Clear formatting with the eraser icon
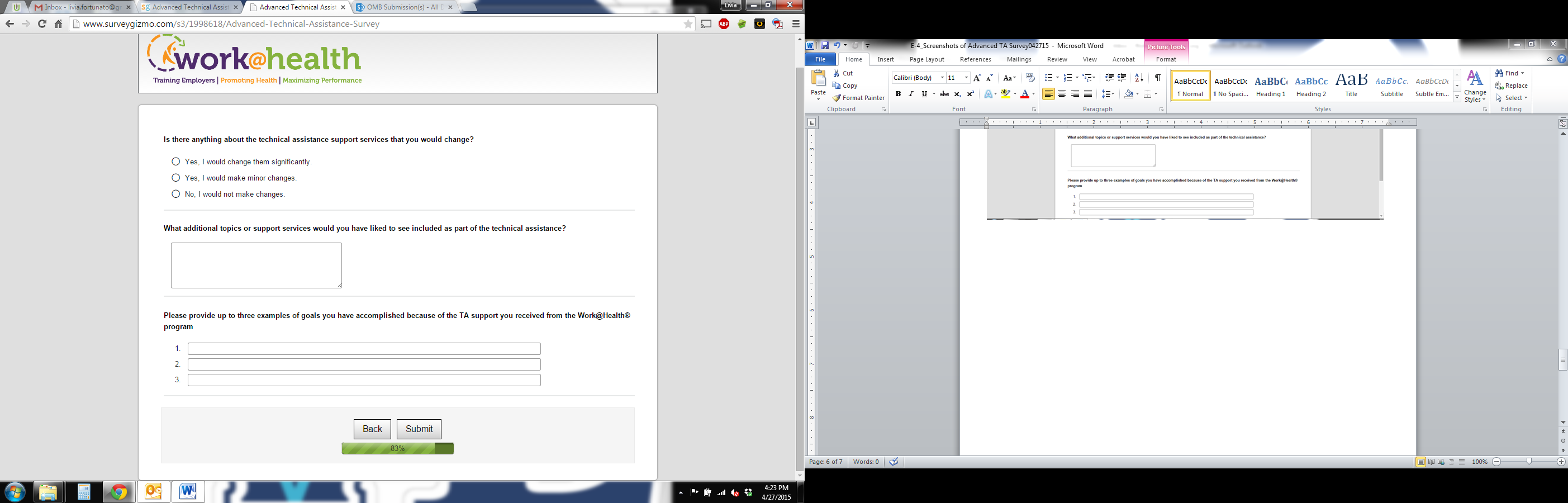The image size is (1568, 503). coord(1030,78)
